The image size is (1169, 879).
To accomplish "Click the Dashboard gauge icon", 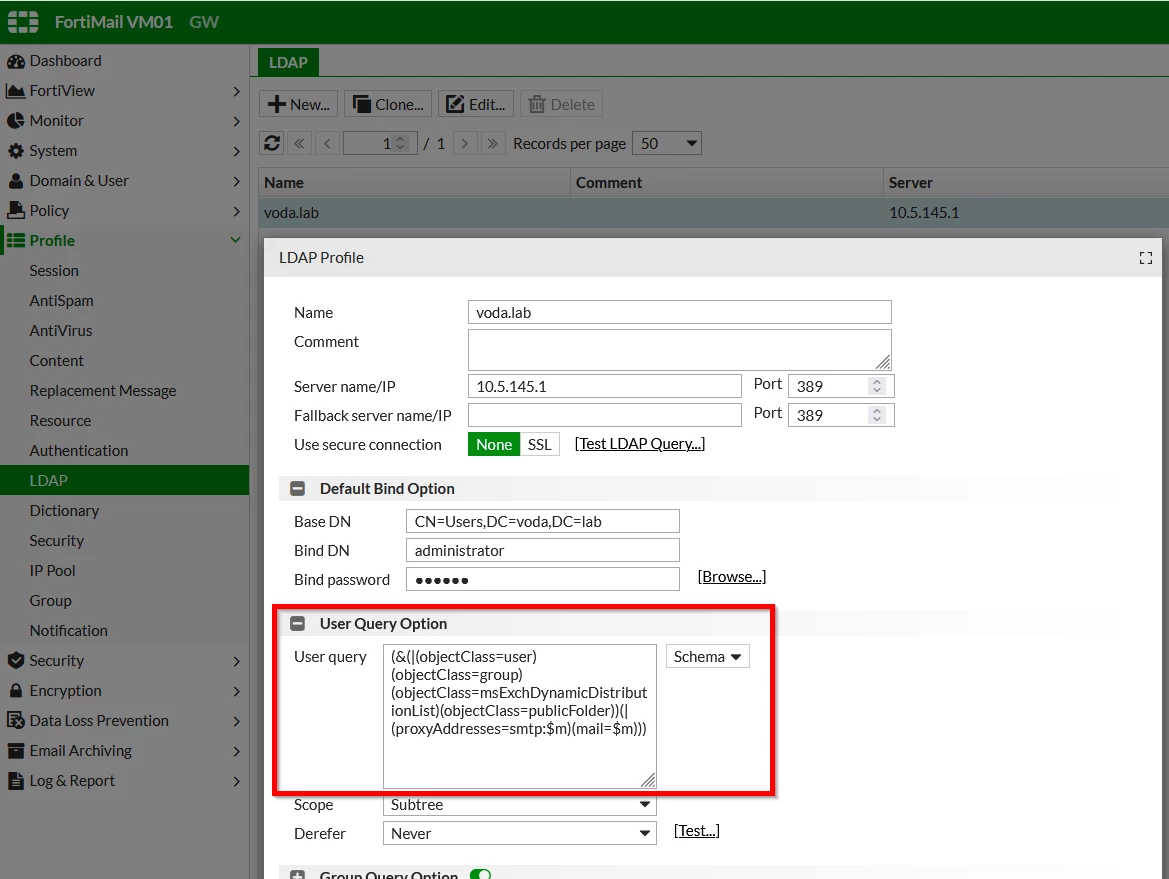I will [x=16, y=61].
